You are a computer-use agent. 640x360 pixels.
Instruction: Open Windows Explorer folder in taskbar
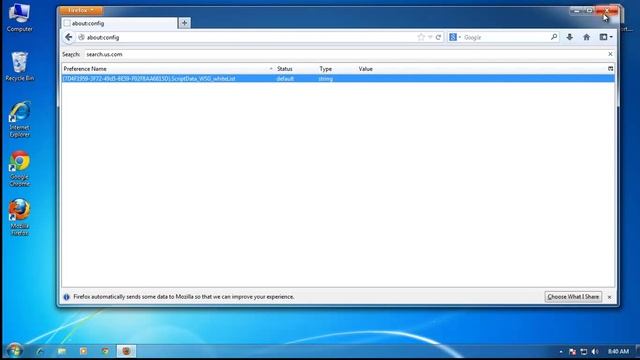coord(62,351)
